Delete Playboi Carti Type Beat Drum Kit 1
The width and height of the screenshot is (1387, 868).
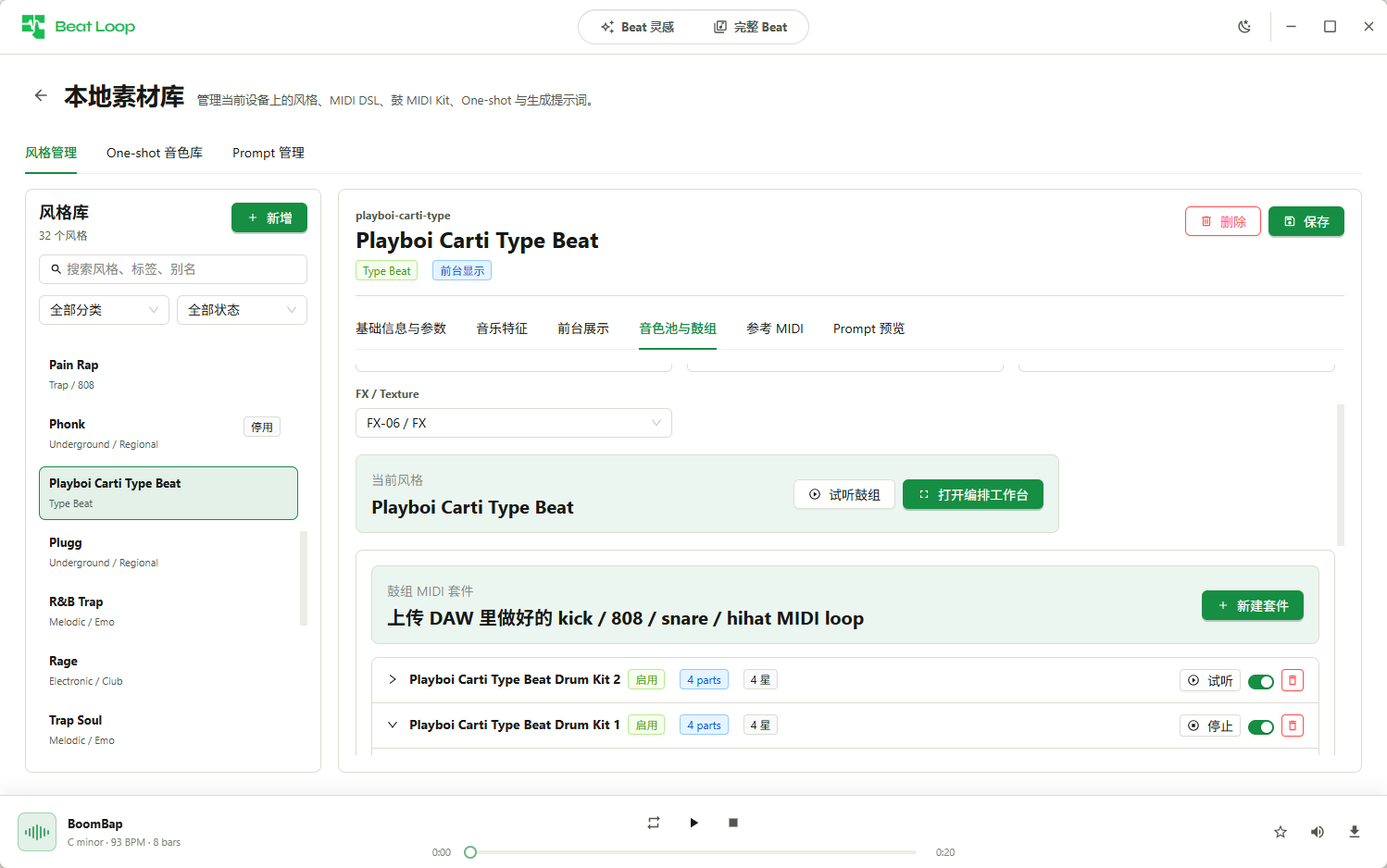[x=1293, y=725]
